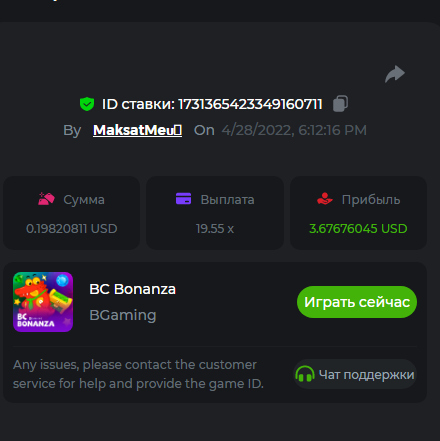Click the red Прибыль hand icon
440x441 pixels.
pos(325,199)
